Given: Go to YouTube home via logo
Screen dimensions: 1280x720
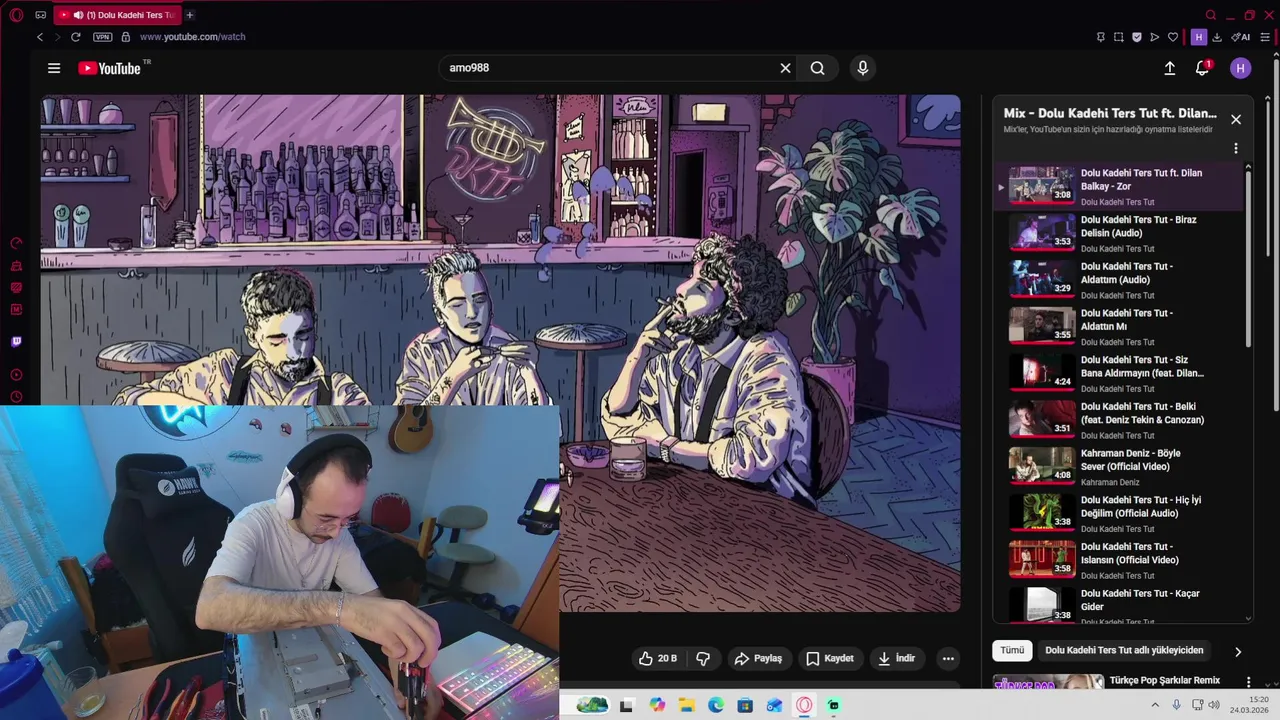Looking at the screenshot, I should click(x=110, y=68).
